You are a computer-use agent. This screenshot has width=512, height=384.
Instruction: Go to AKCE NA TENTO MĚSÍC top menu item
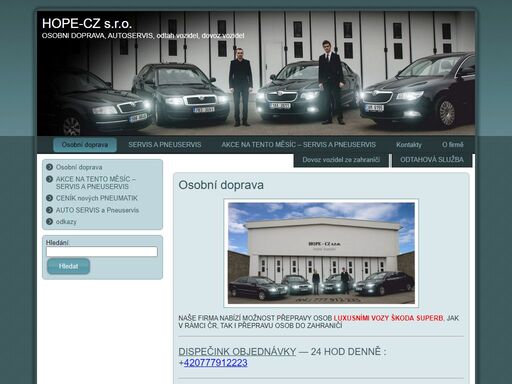[298, 145]
